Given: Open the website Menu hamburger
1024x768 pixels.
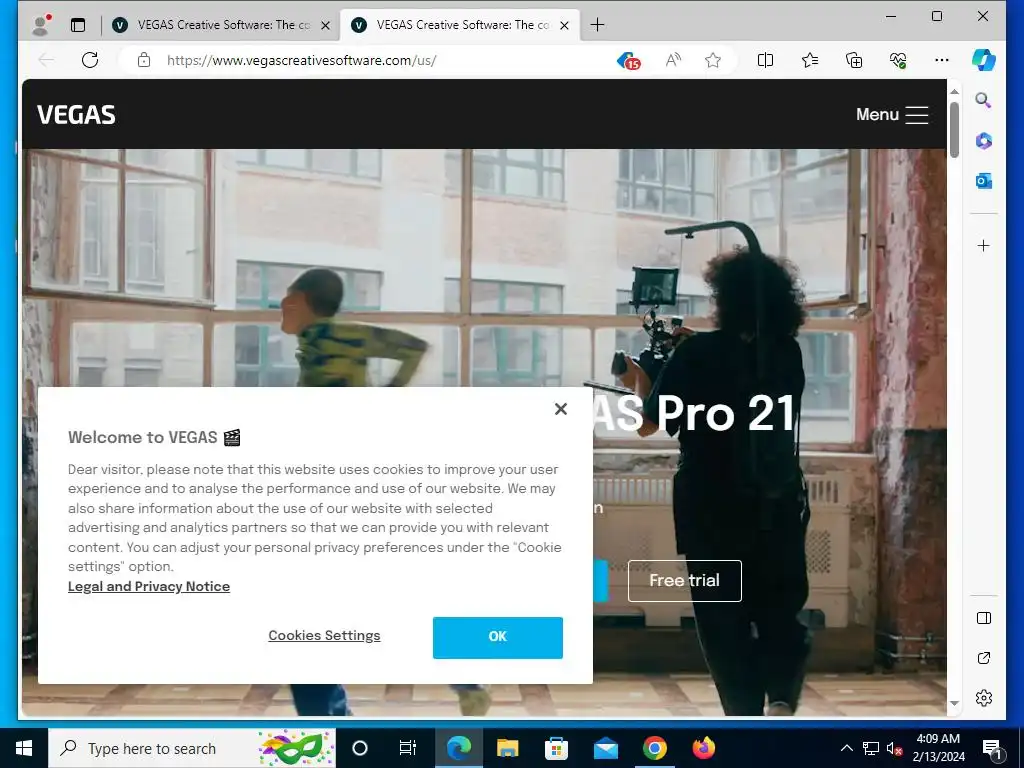Looking at the screenshot, I should tap(892, 115).
